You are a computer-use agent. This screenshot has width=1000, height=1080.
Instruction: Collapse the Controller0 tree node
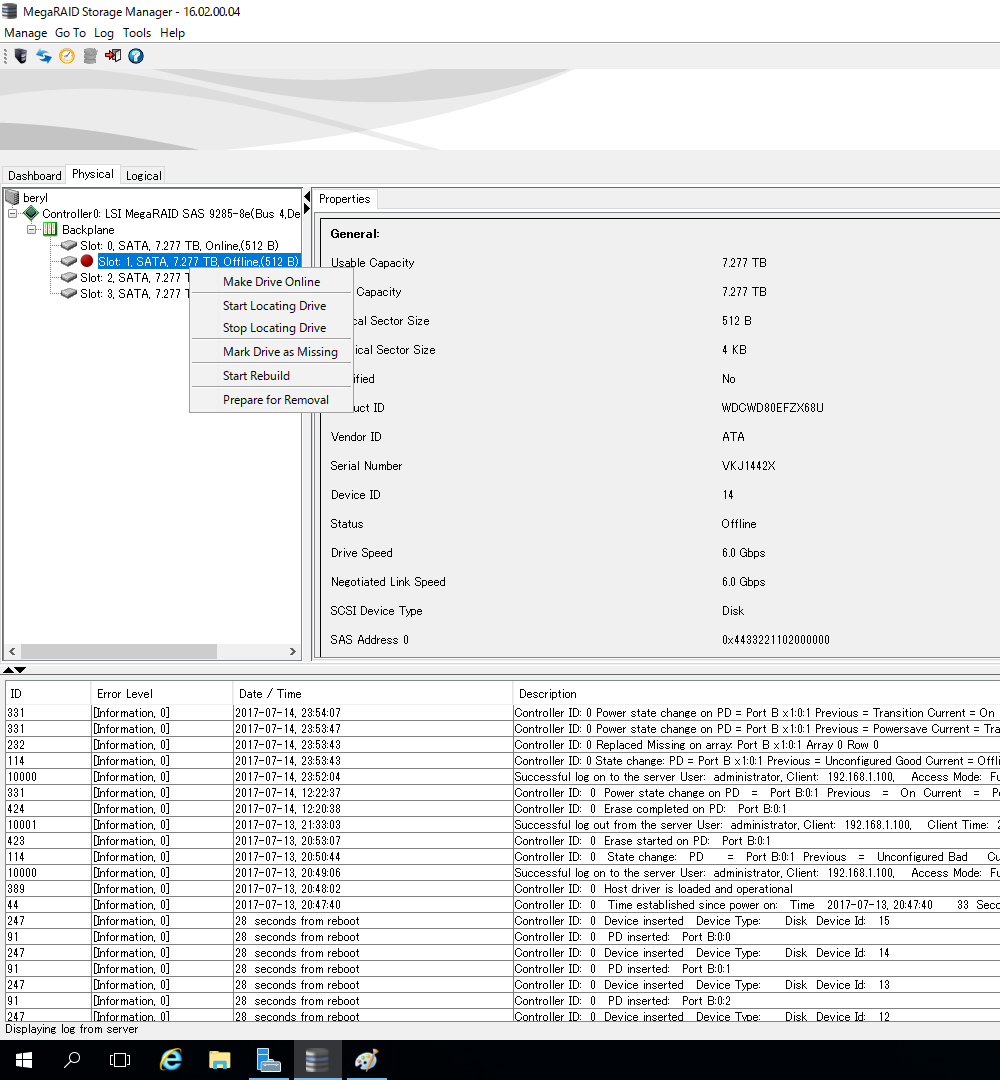(x=12, y=214)
